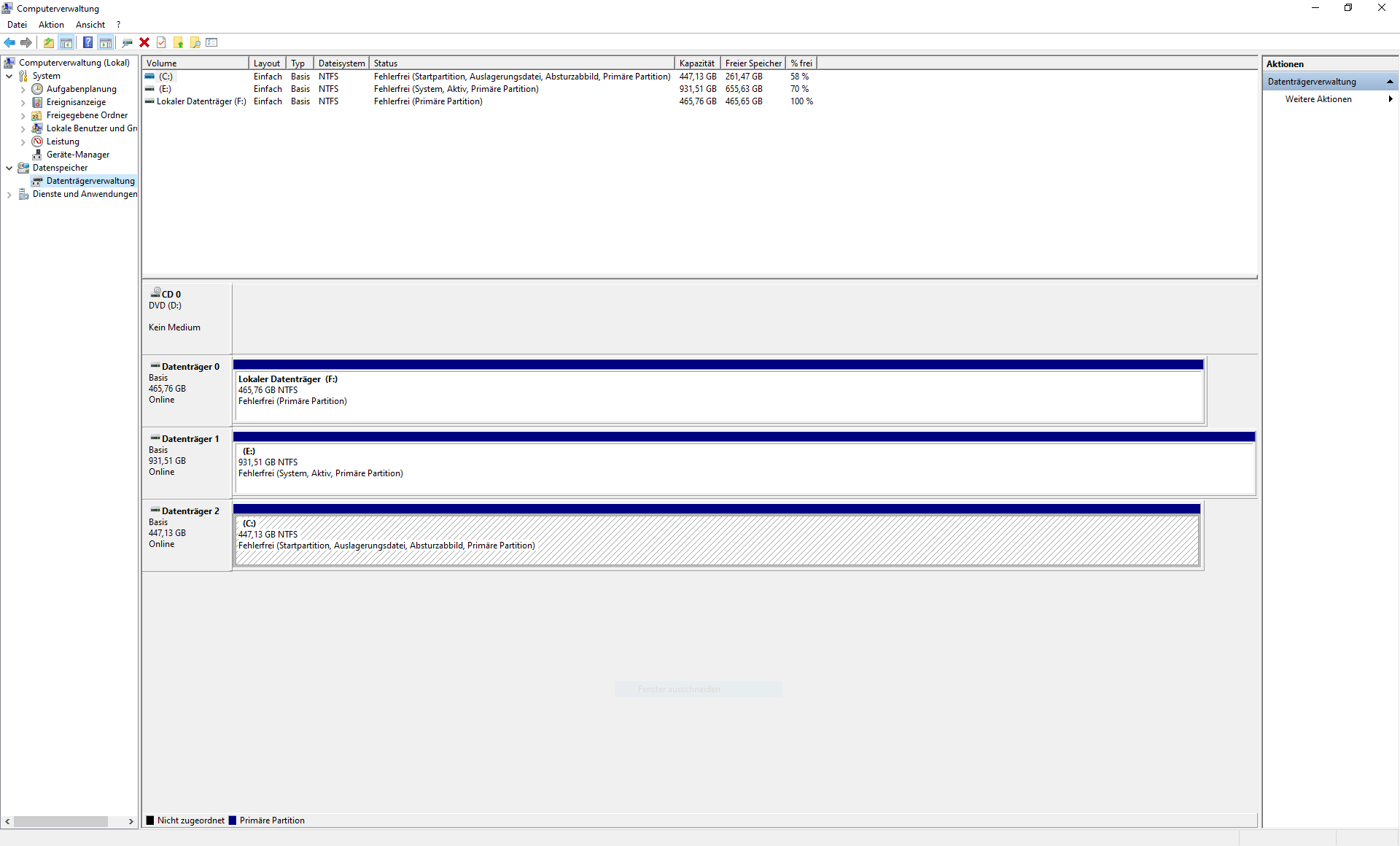Click the red X delete icon
The image size is (1400, 846).
[x=144, y=42]
